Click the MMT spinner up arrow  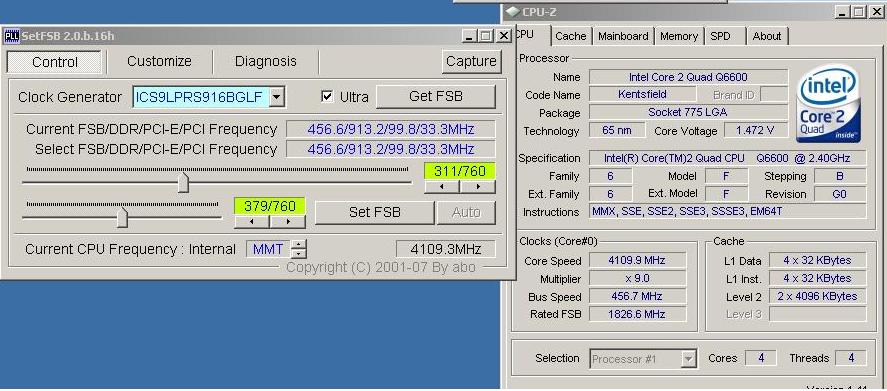click(x=300, y=244)
